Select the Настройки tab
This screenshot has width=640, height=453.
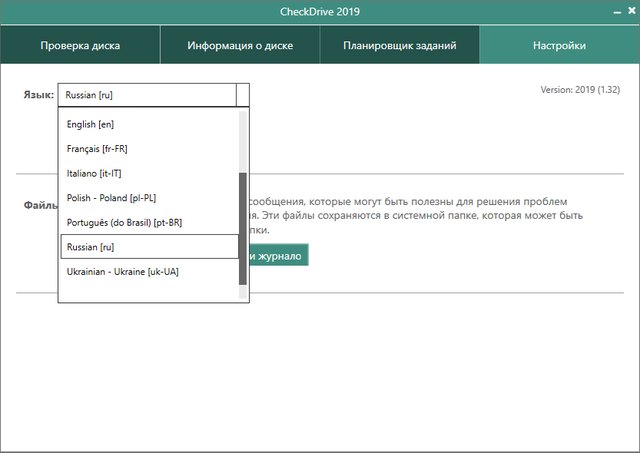pos(559,46)
